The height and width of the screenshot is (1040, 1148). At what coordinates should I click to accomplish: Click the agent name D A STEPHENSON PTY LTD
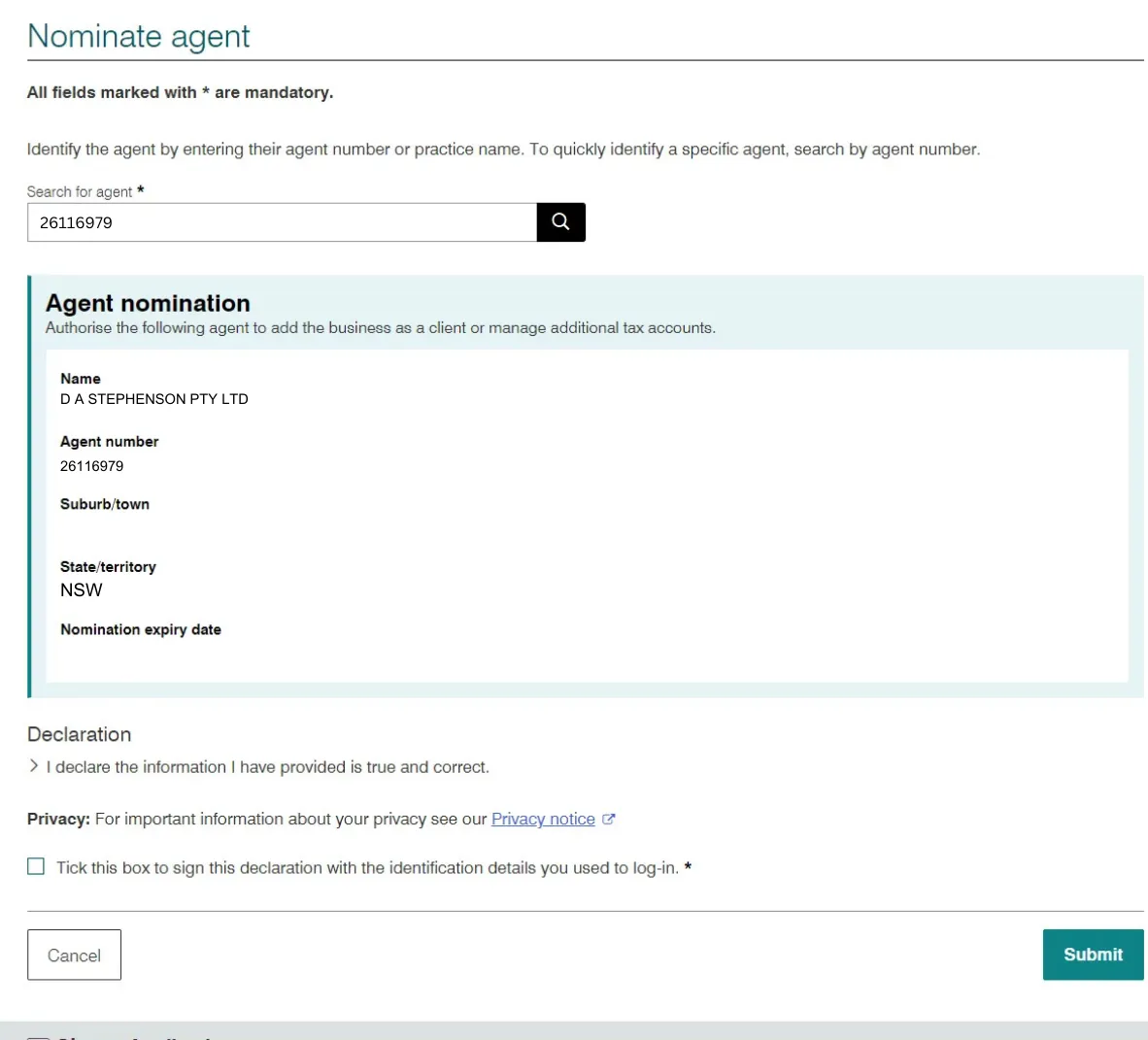point(153,399)
